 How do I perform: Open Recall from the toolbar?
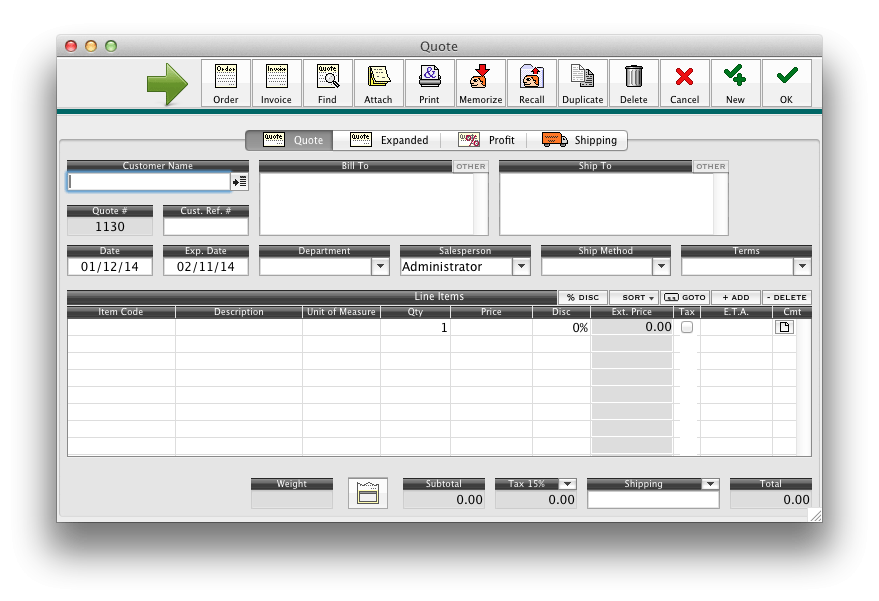pos(531,83)
